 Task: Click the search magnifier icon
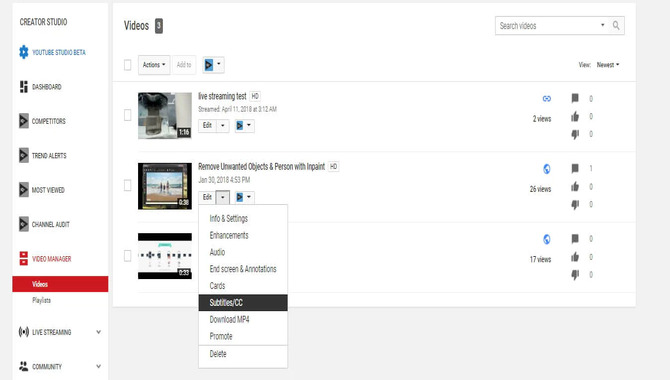pyautogui.click(x=616, y=26)
